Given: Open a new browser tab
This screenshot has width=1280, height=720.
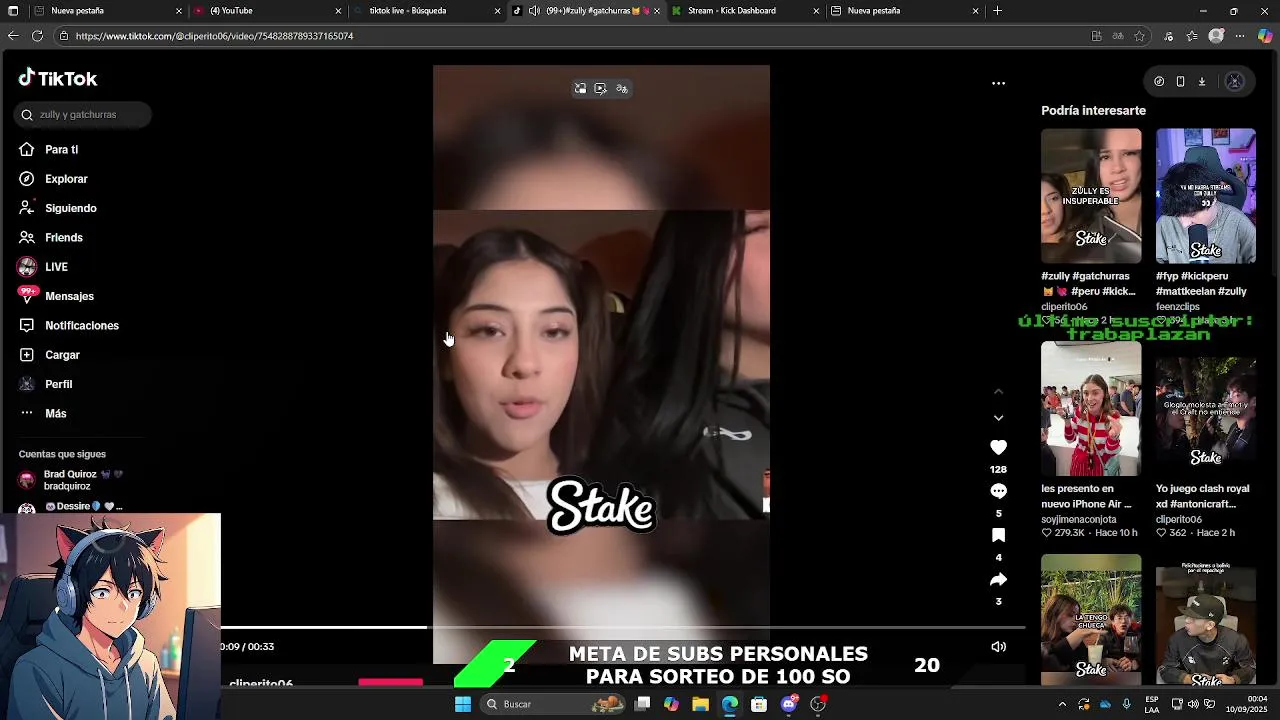Looking at the screenshot, I should point(997,11).
